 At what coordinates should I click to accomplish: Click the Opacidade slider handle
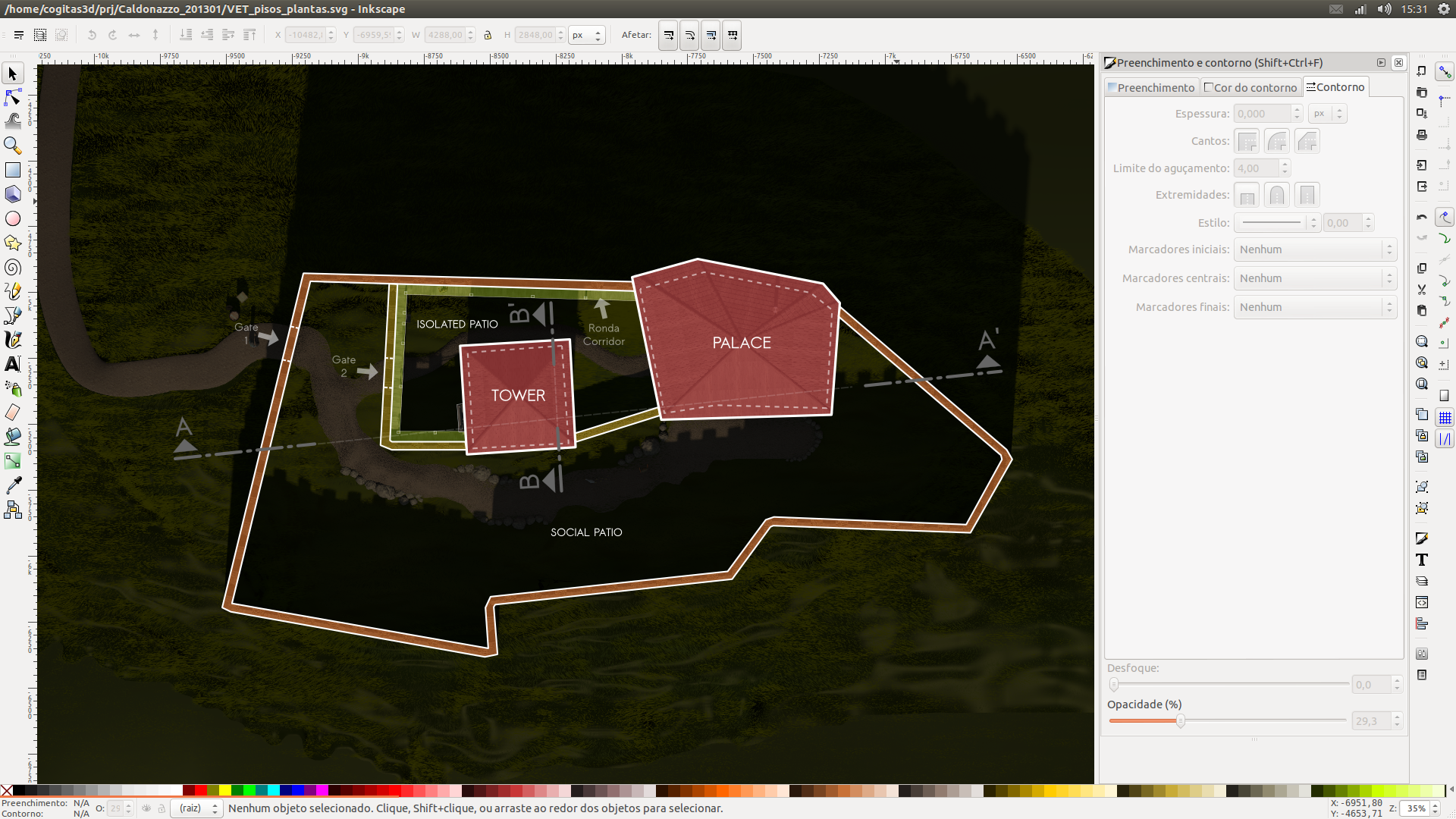[x=1181, y=721]
